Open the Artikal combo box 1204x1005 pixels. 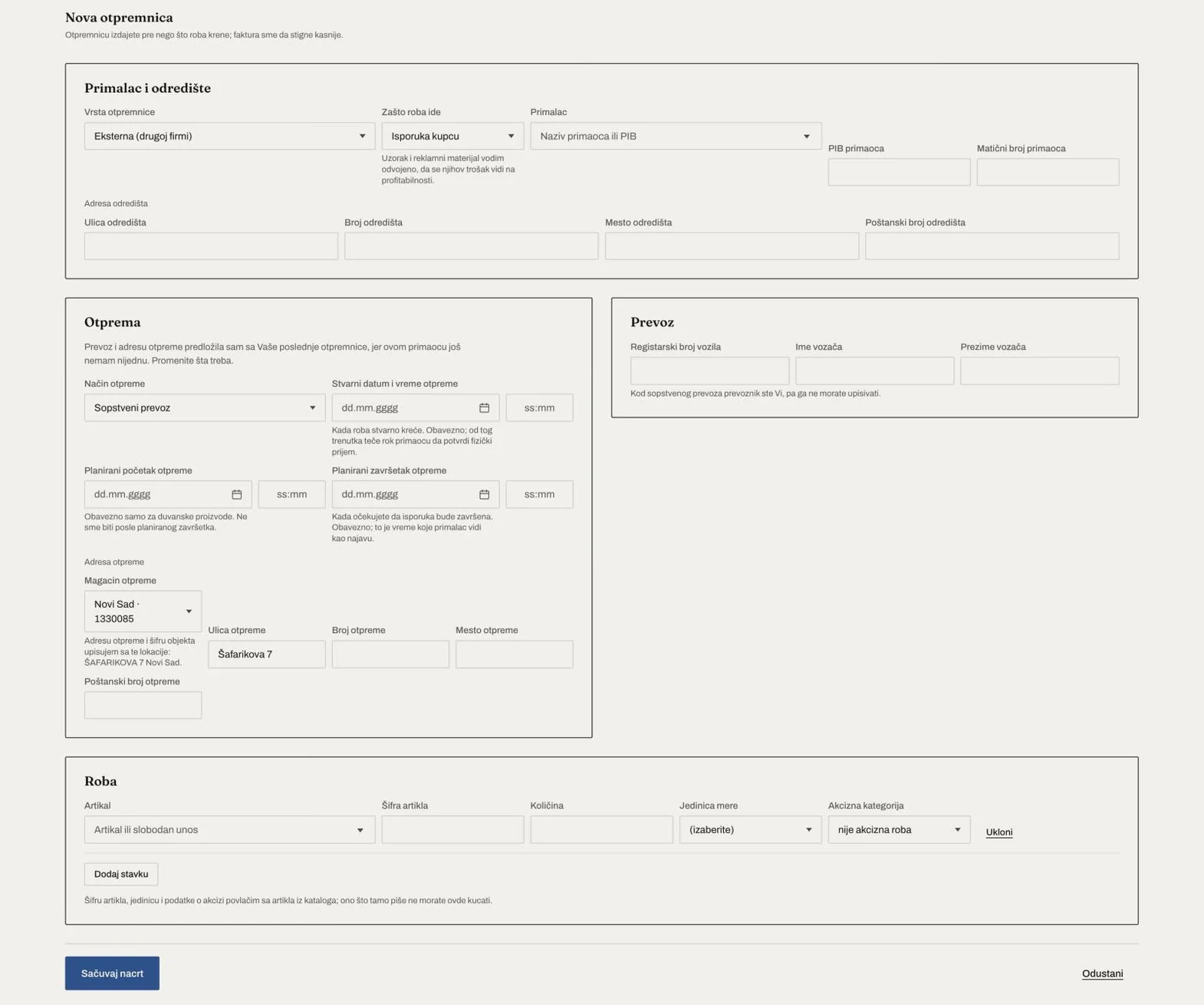(x=229, y=829)
